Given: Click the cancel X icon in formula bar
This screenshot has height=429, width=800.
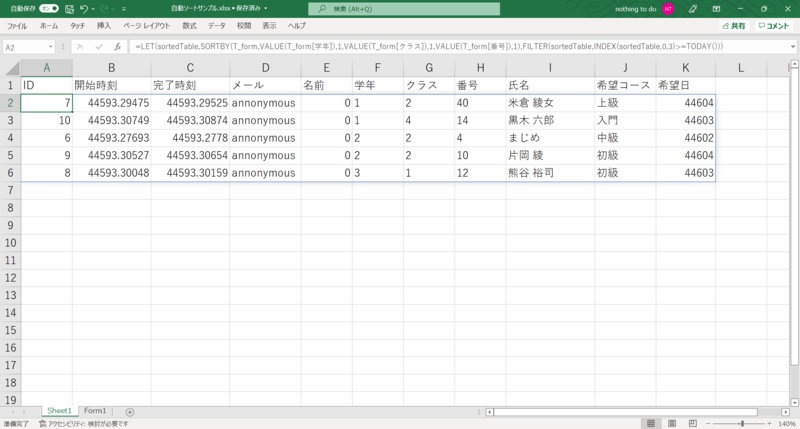Looking at the screenshot, I should coord(80,47).
